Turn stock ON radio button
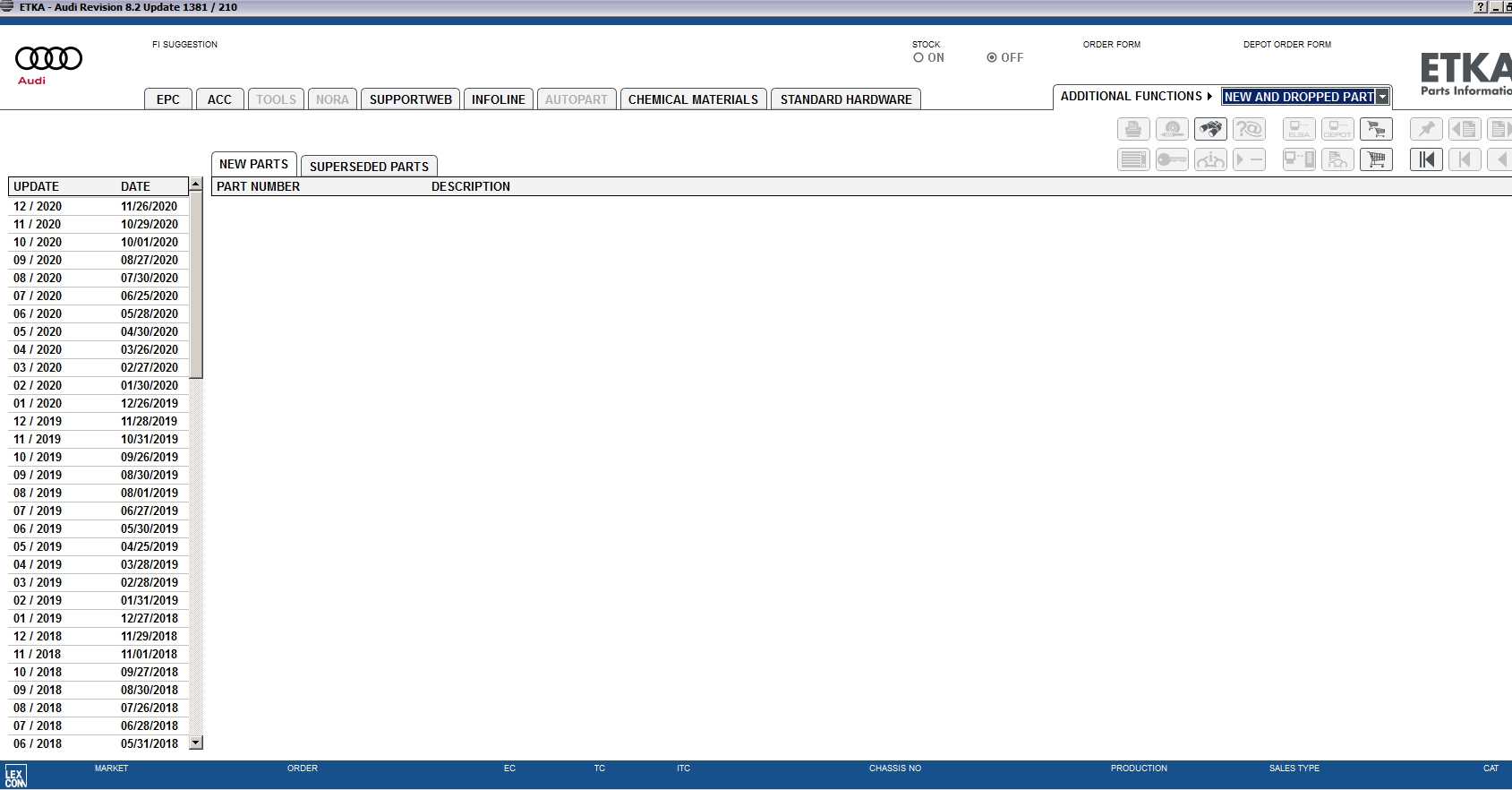The width and height of the screenshot is (1512, 790). pyautogui.click(x=918, y=57)
